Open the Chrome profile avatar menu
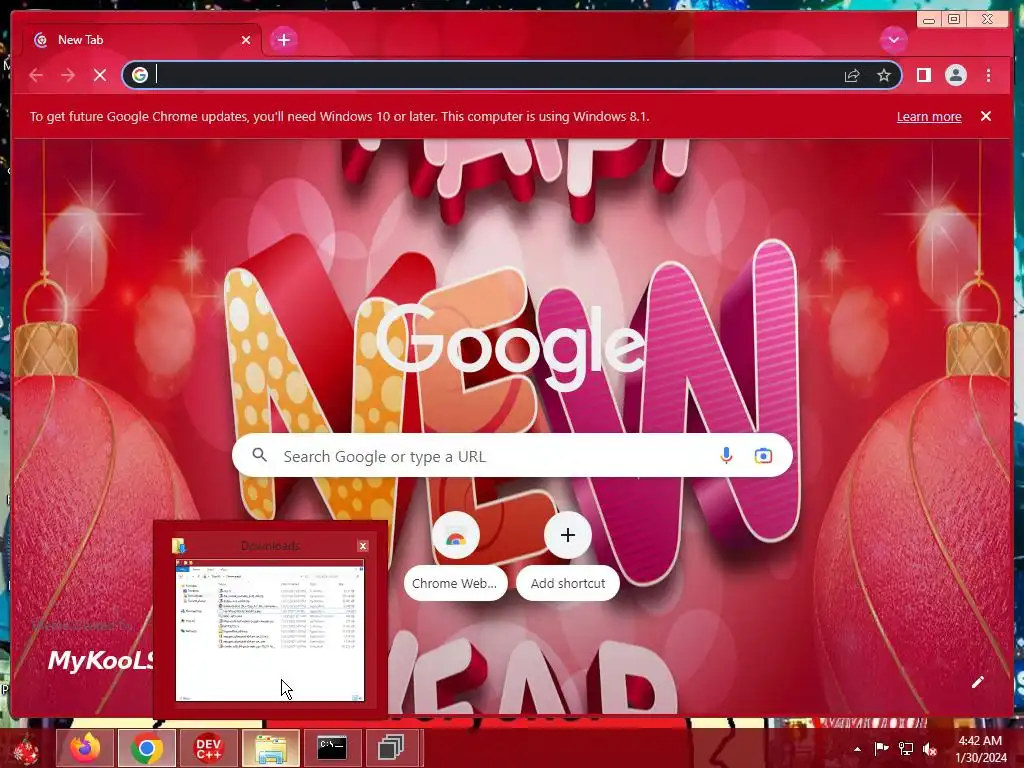 tap(955, 75)
